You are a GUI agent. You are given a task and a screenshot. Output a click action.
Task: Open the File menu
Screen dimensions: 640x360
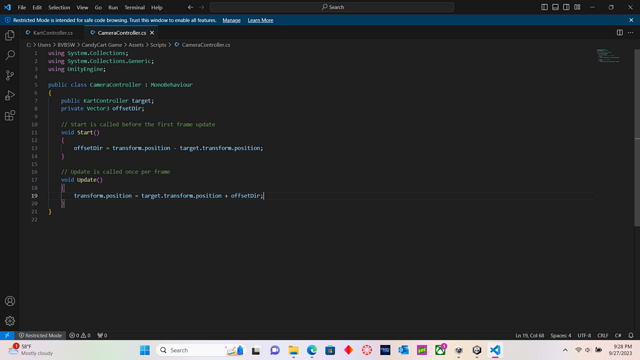[x=22, y=7]
